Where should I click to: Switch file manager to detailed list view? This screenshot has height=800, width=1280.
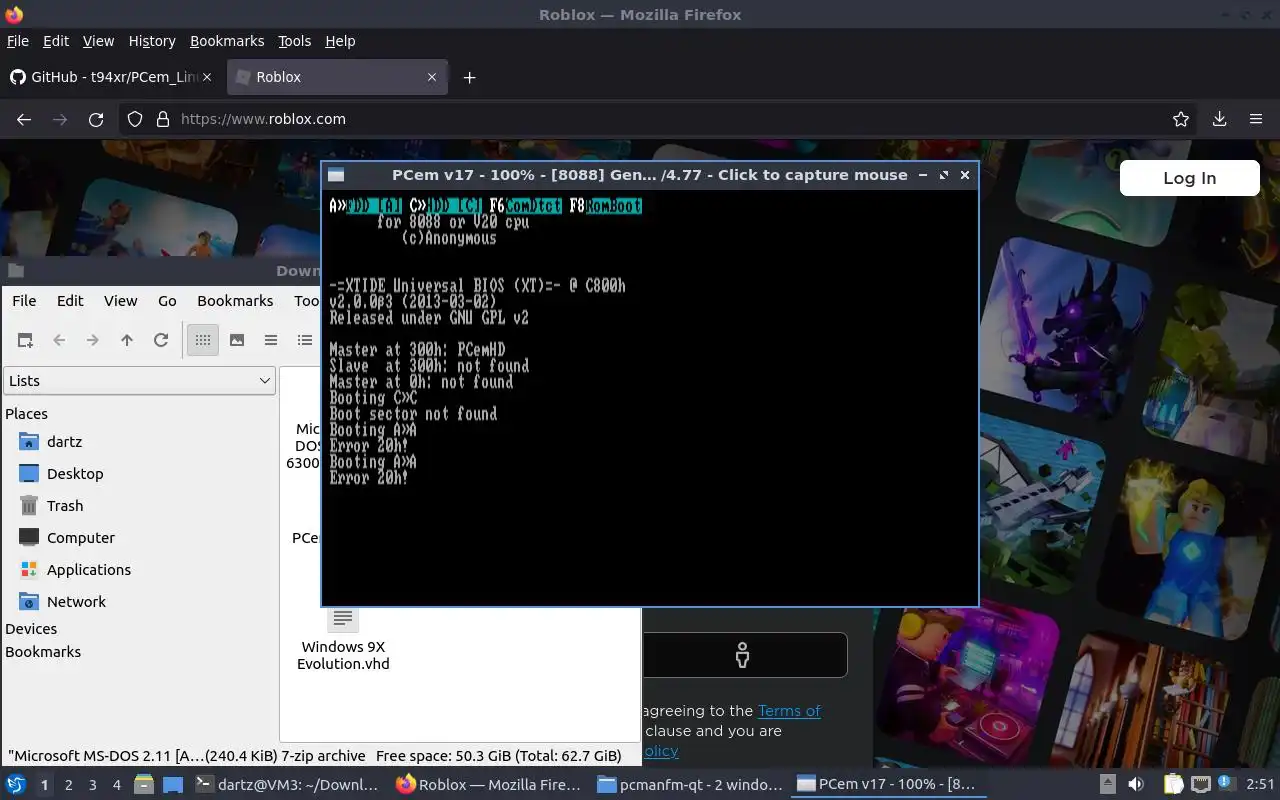(305, 340)
